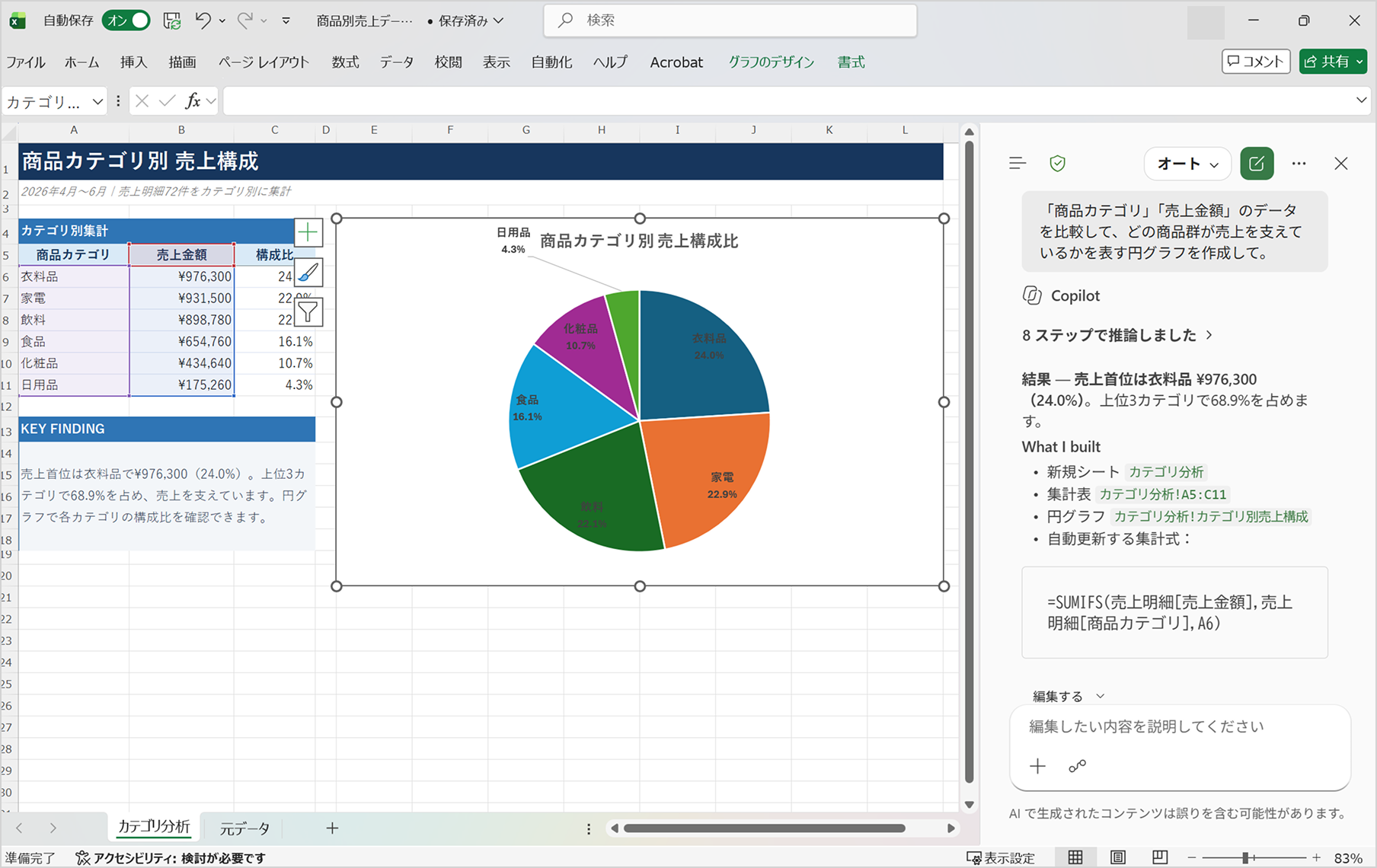Open the Chart Elements plus button
Image resolution: width=1377 pixels, height=868 pixels.
tap(308, 232)
